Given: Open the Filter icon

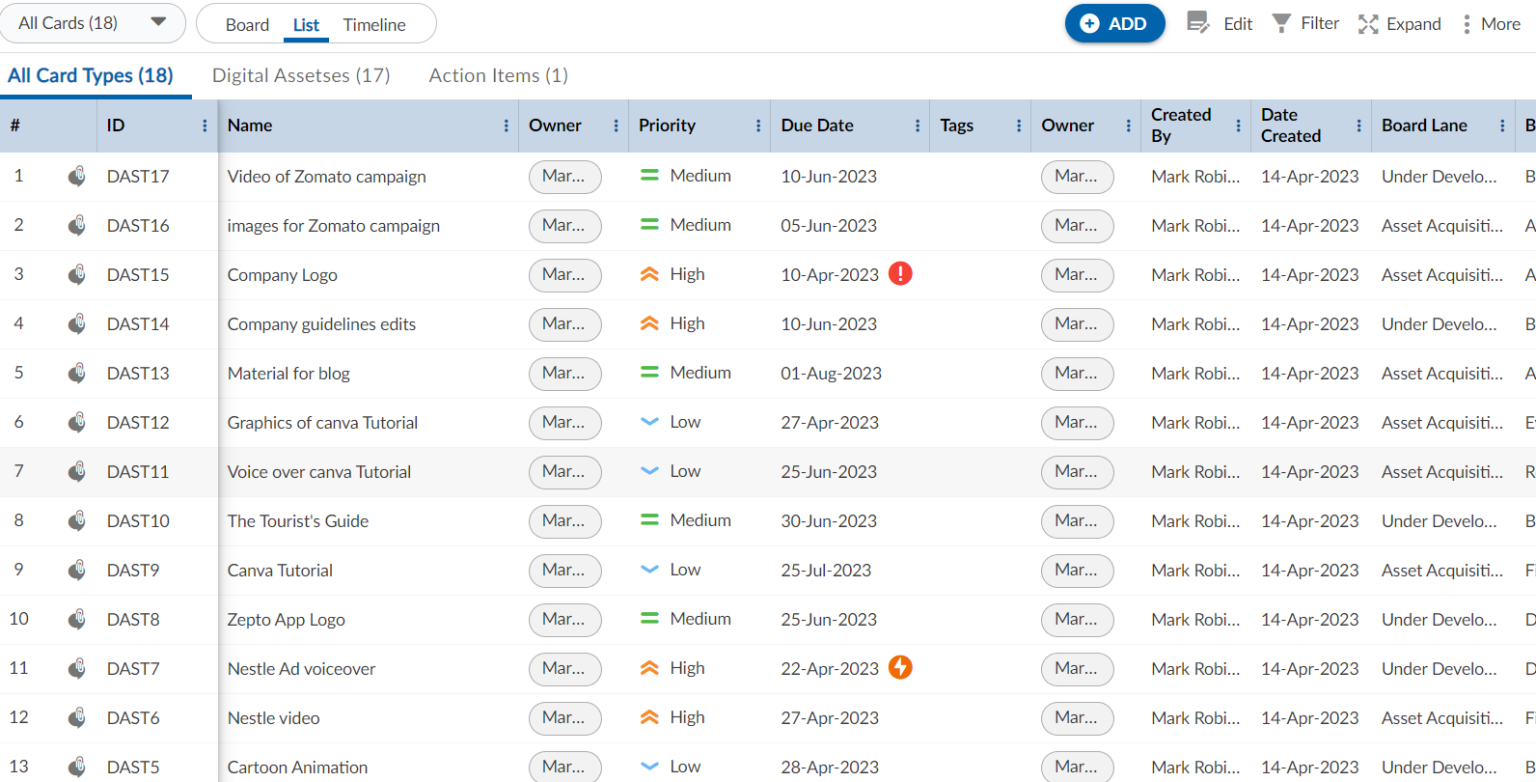Looking at the screenshot, I should point(1281,23).
